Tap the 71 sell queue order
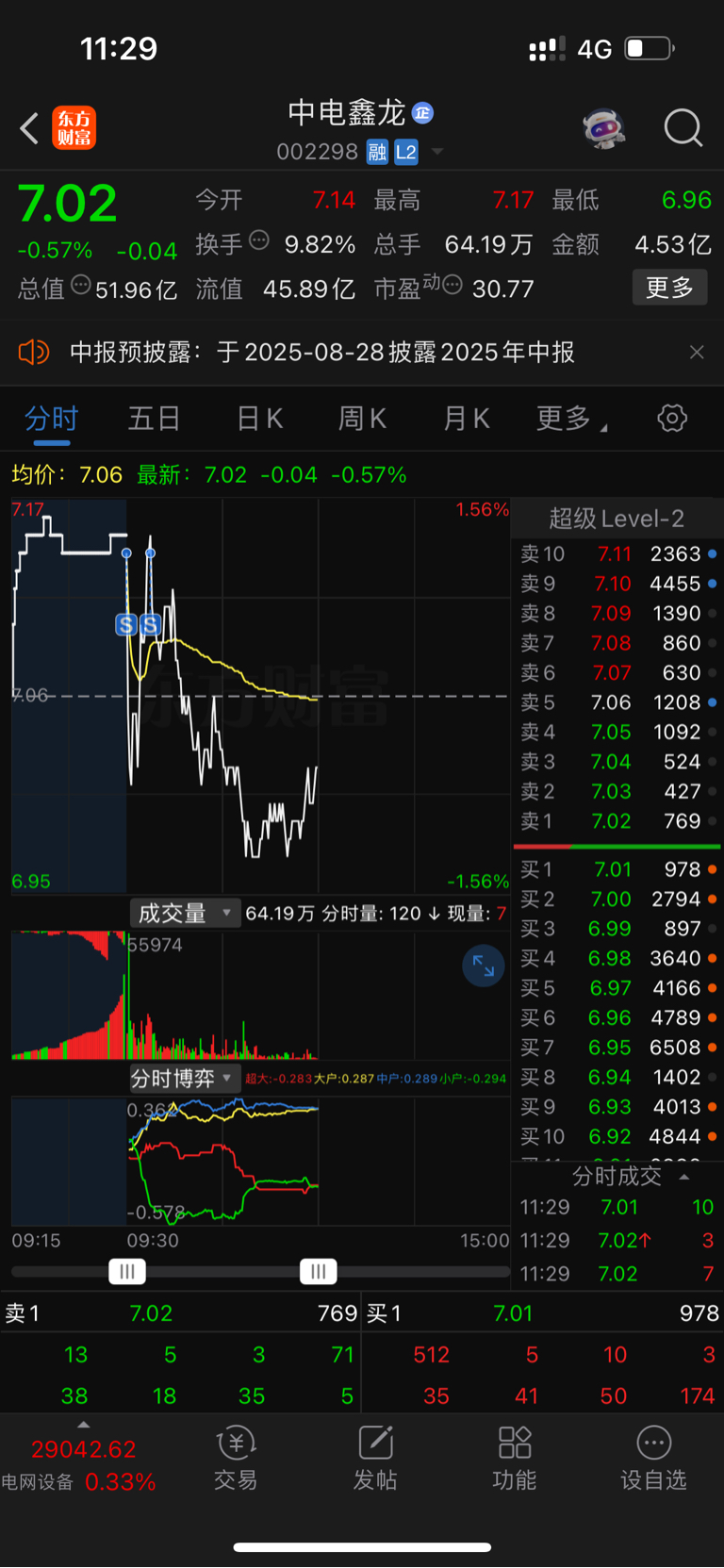 pyautogui.click(x=343, y=1355)
